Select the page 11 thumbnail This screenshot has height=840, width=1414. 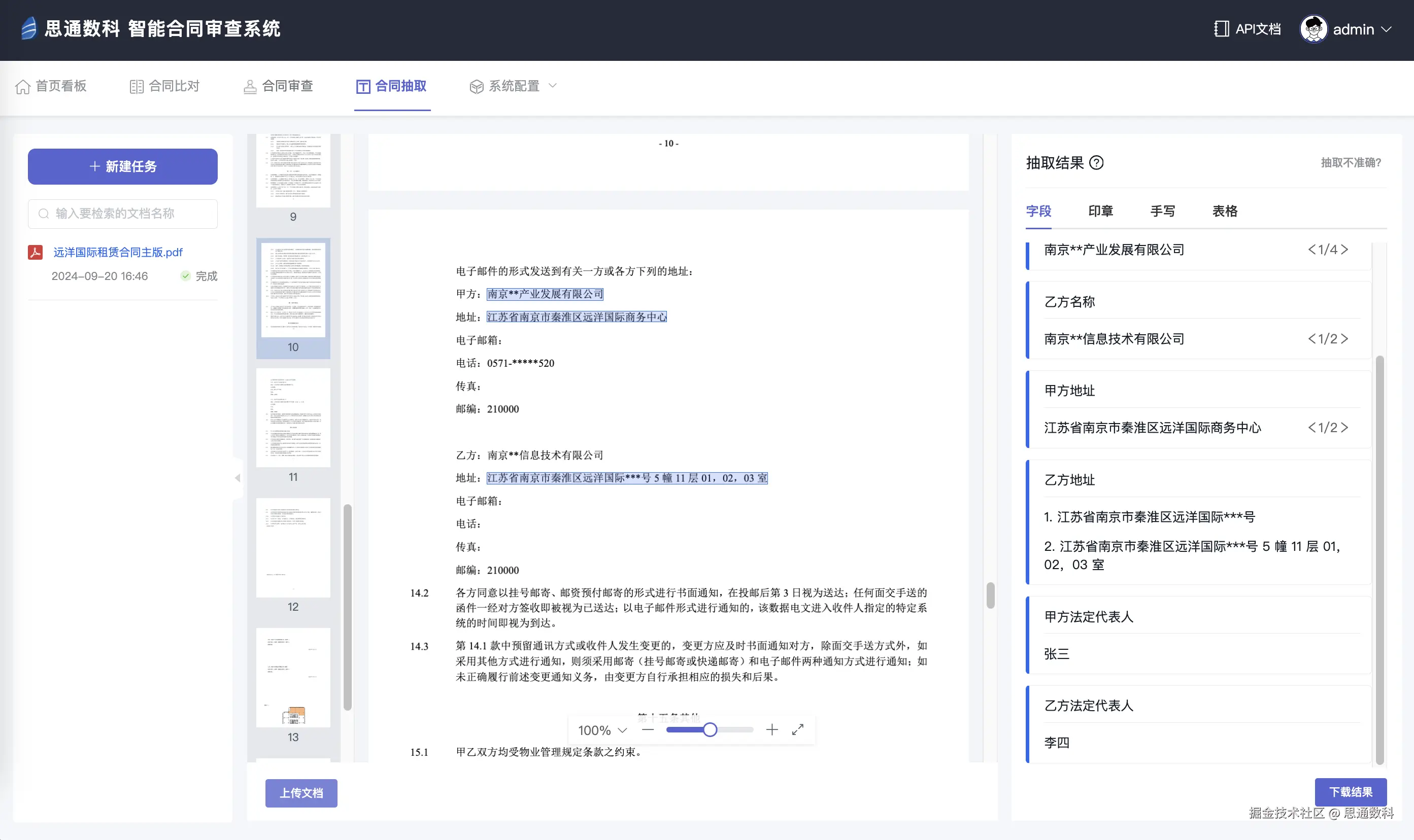(293, 418)
